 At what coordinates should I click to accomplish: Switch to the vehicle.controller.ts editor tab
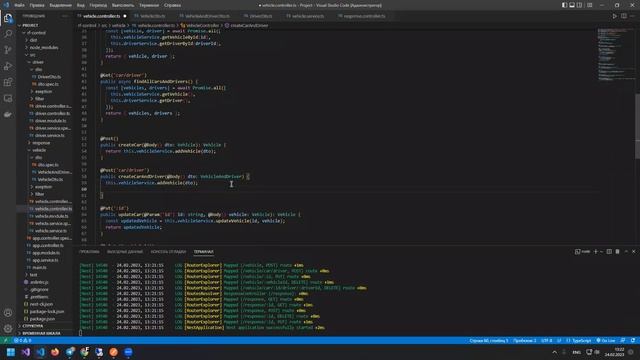click(102, 16)
